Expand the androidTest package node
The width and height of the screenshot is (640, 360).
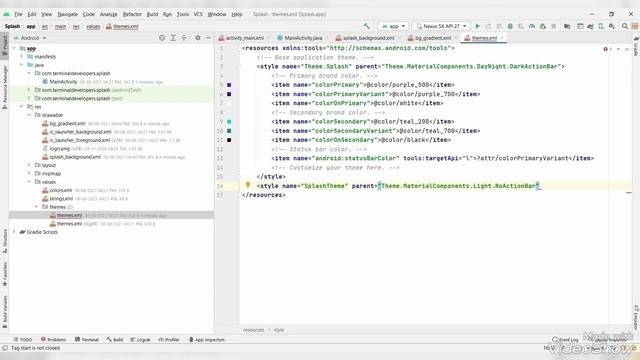[x=29, y=90]
